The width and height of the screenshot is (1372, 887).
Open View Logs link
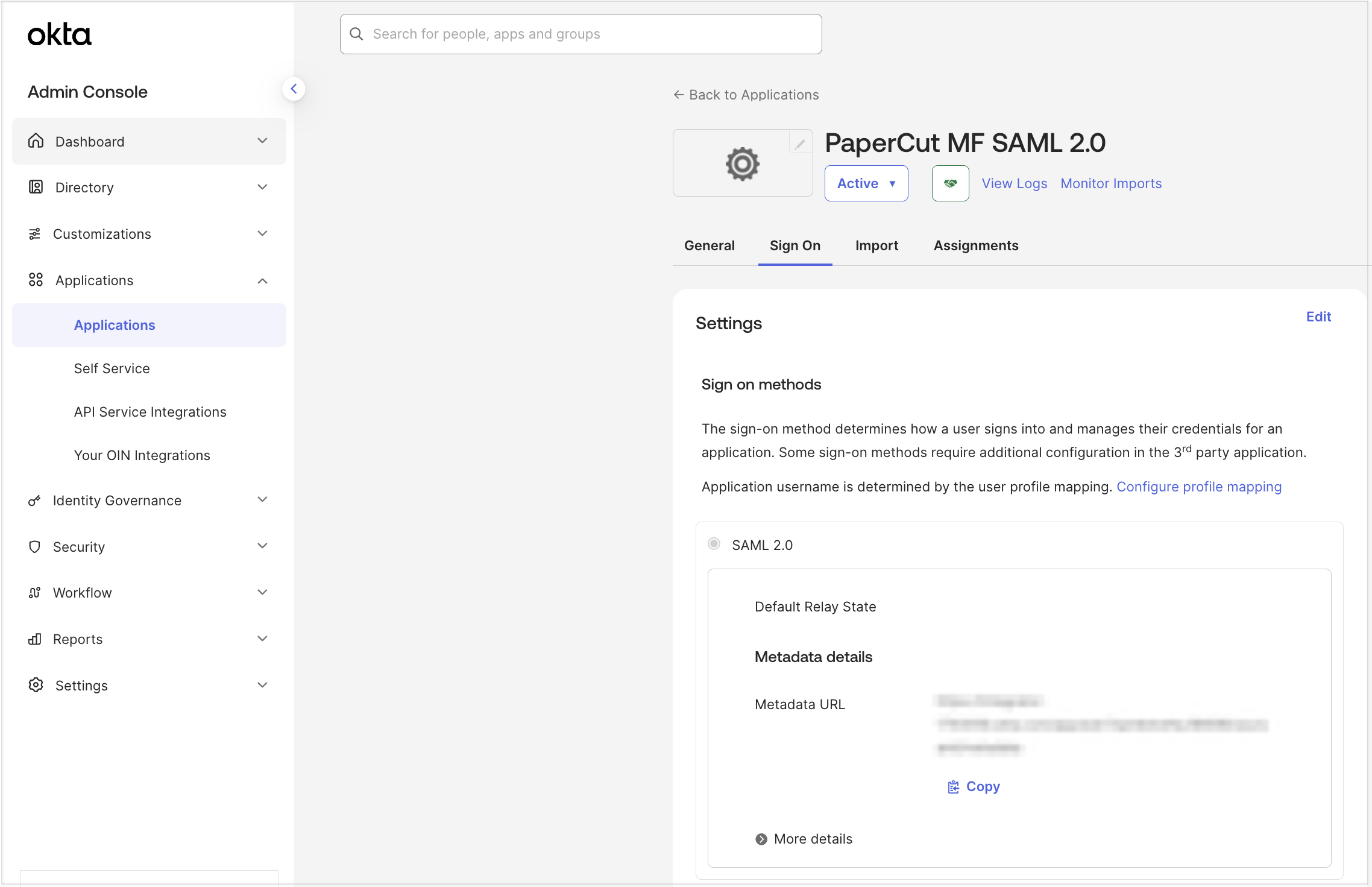[x=1015, y=183]
